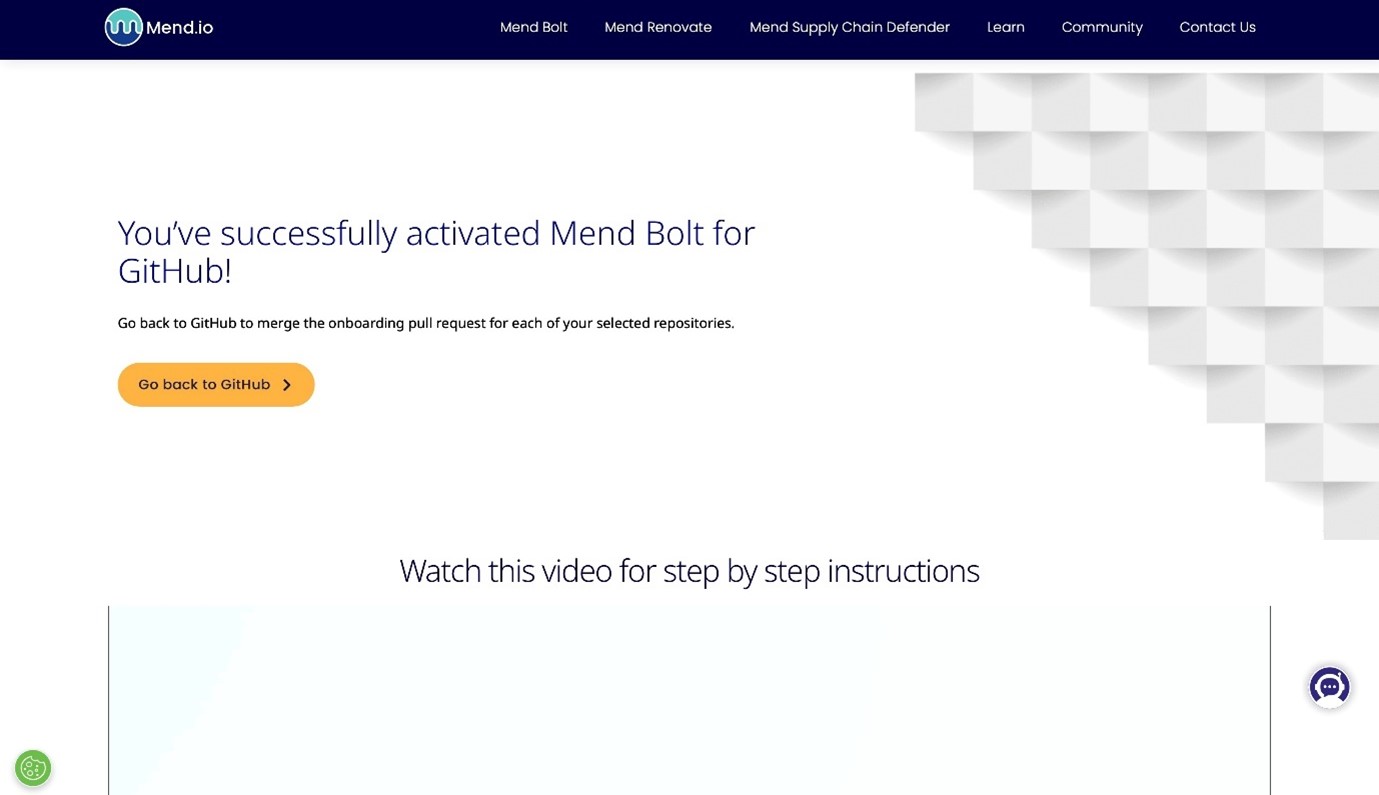Click the instructional video player area
The width and height of the screenshot is (1379, 795).
tap(689, 700)
